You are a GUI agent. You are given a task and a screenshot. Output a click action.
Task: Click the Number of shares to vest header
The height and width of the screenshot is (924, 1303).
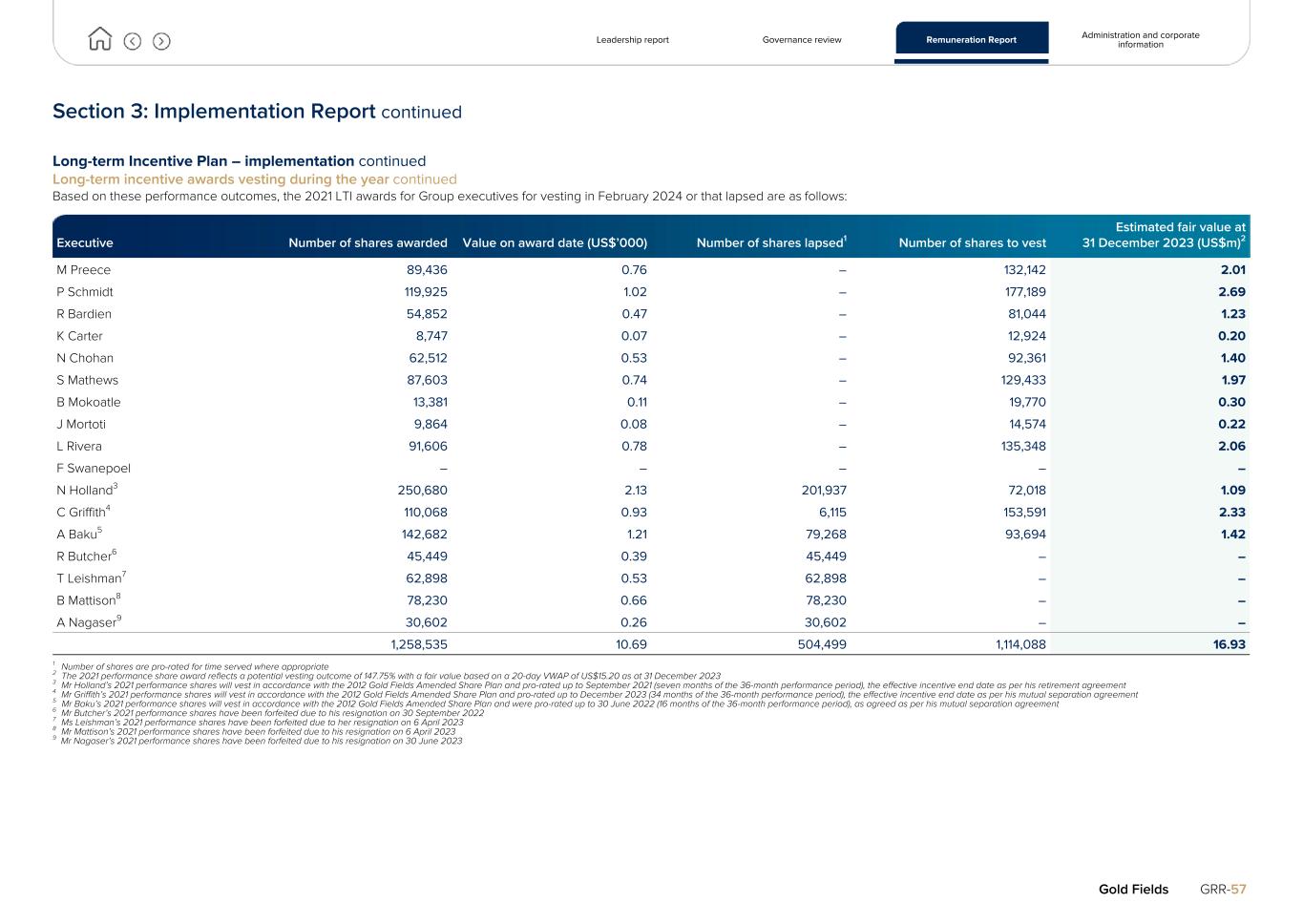click(x=972, y=242)
